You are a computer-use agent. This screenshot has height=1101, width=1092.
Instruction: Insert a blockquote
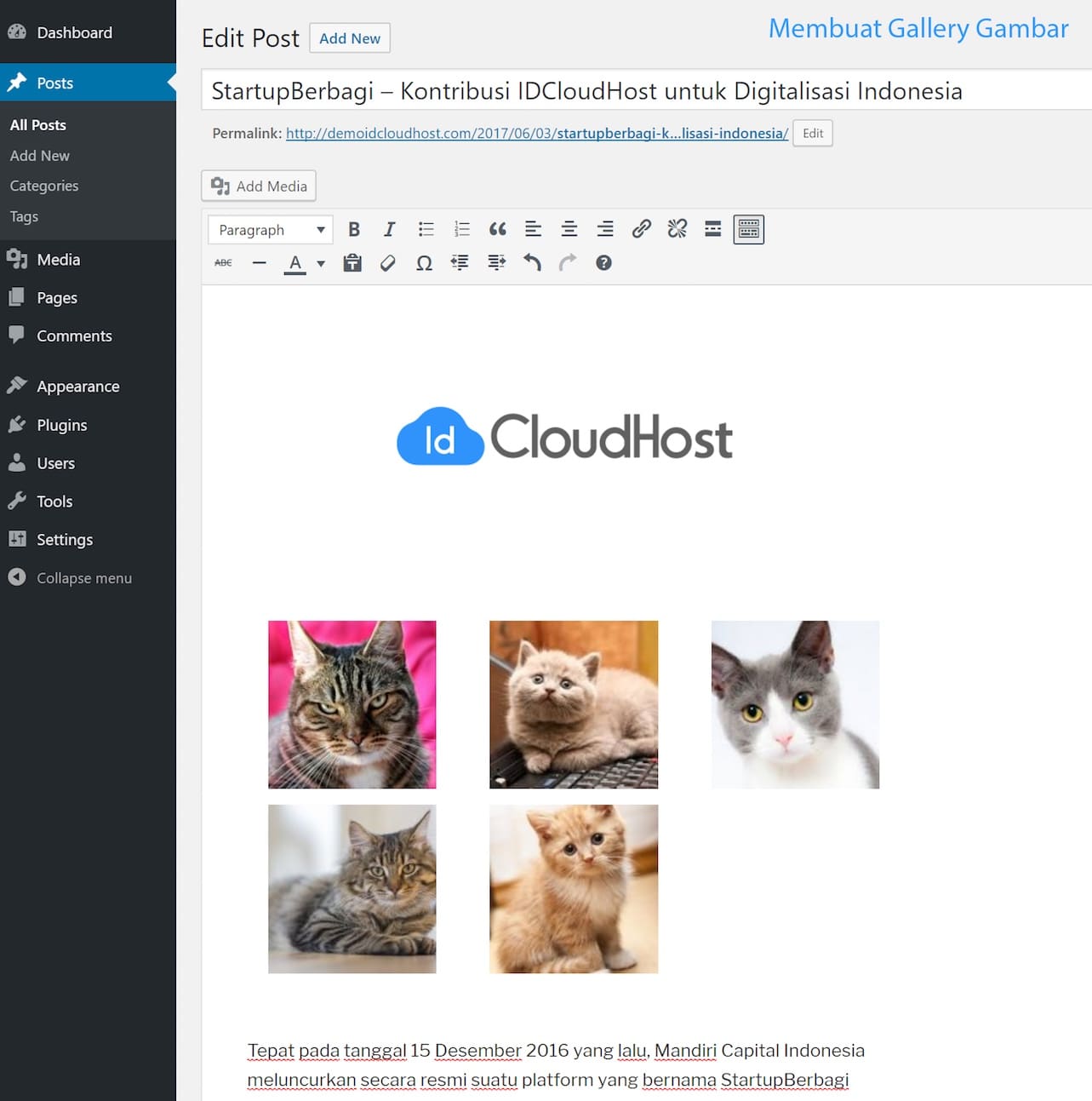point(497,229)
